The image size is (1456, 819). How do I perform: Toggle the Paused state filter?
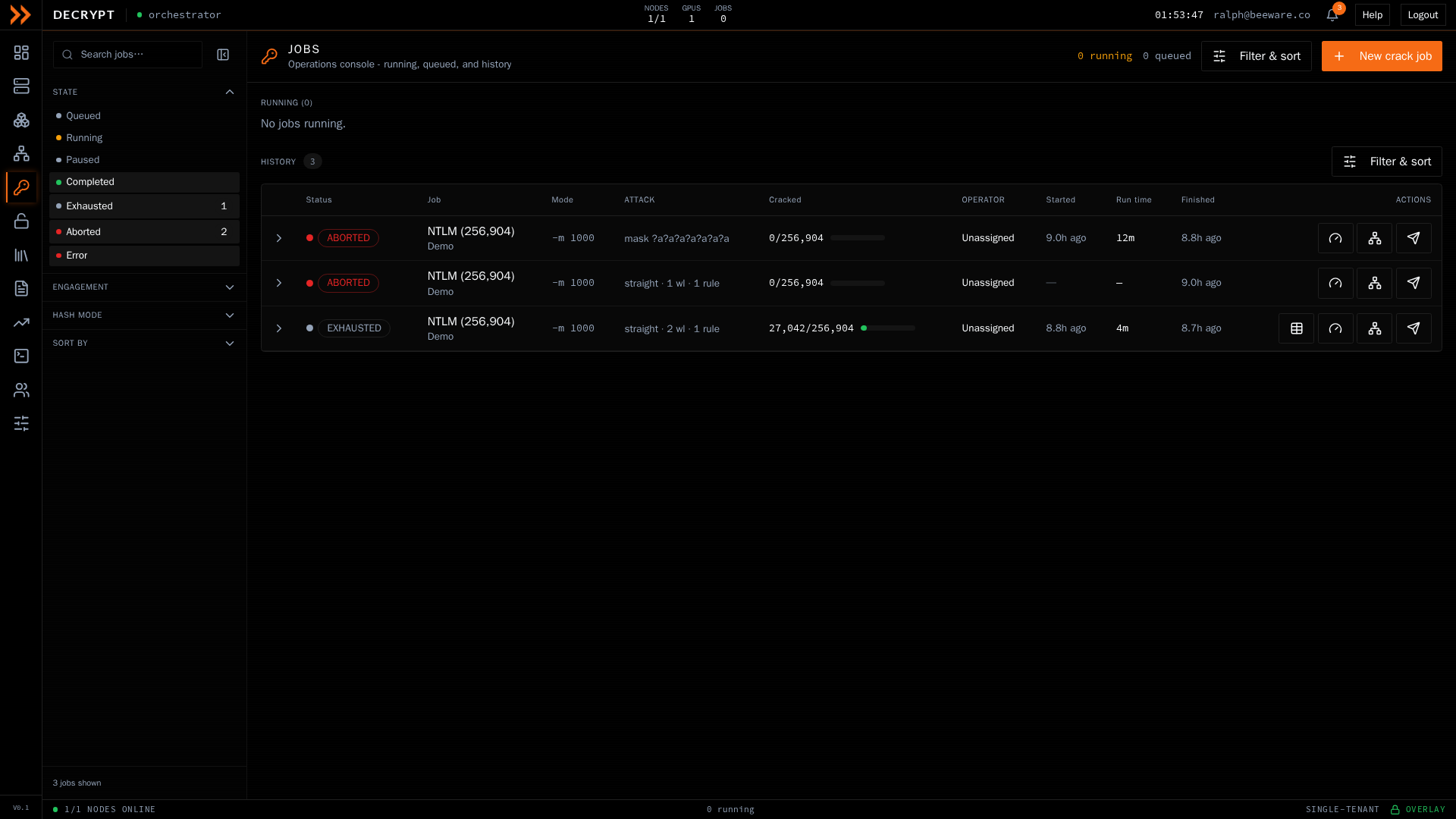(144, 160)
